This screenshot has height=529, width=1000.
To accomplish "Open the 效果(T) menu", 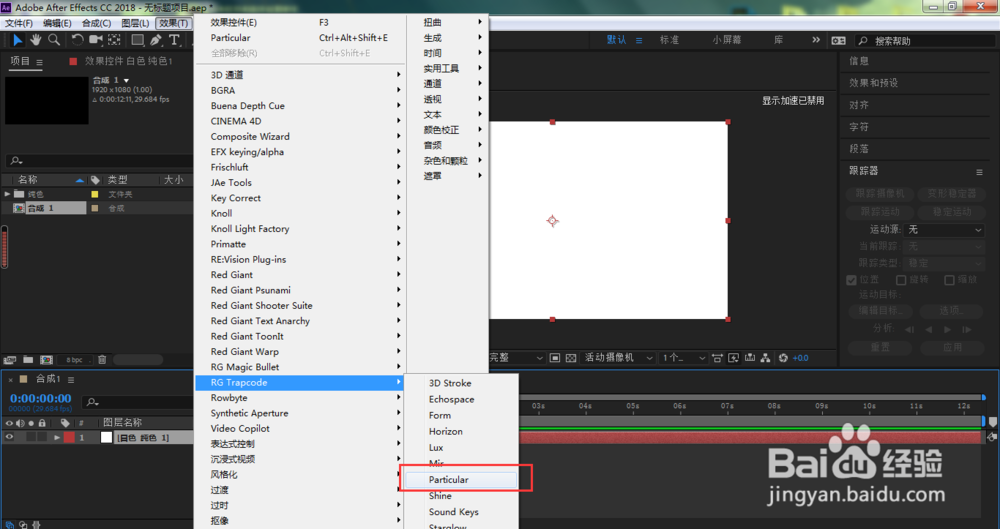I will click(x=173, y=23).
